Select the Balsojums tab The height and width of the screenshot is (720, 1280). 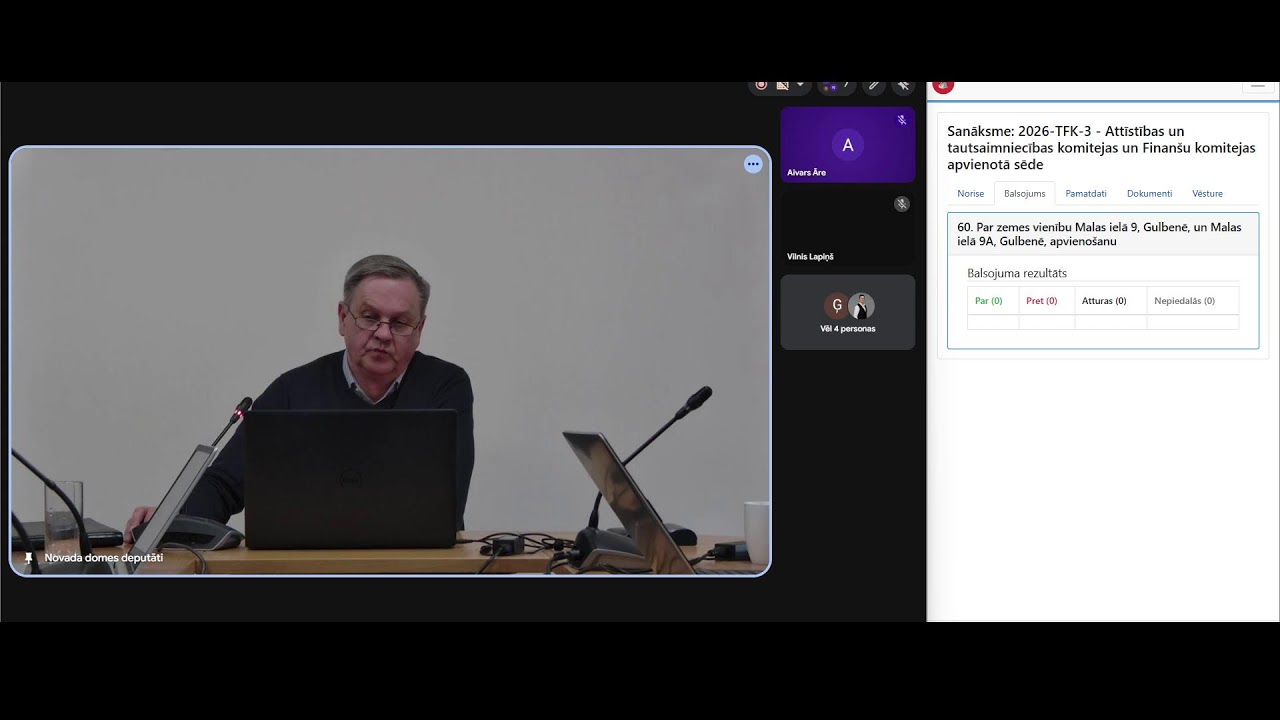pyautogui.click(x=1025, y=193)
